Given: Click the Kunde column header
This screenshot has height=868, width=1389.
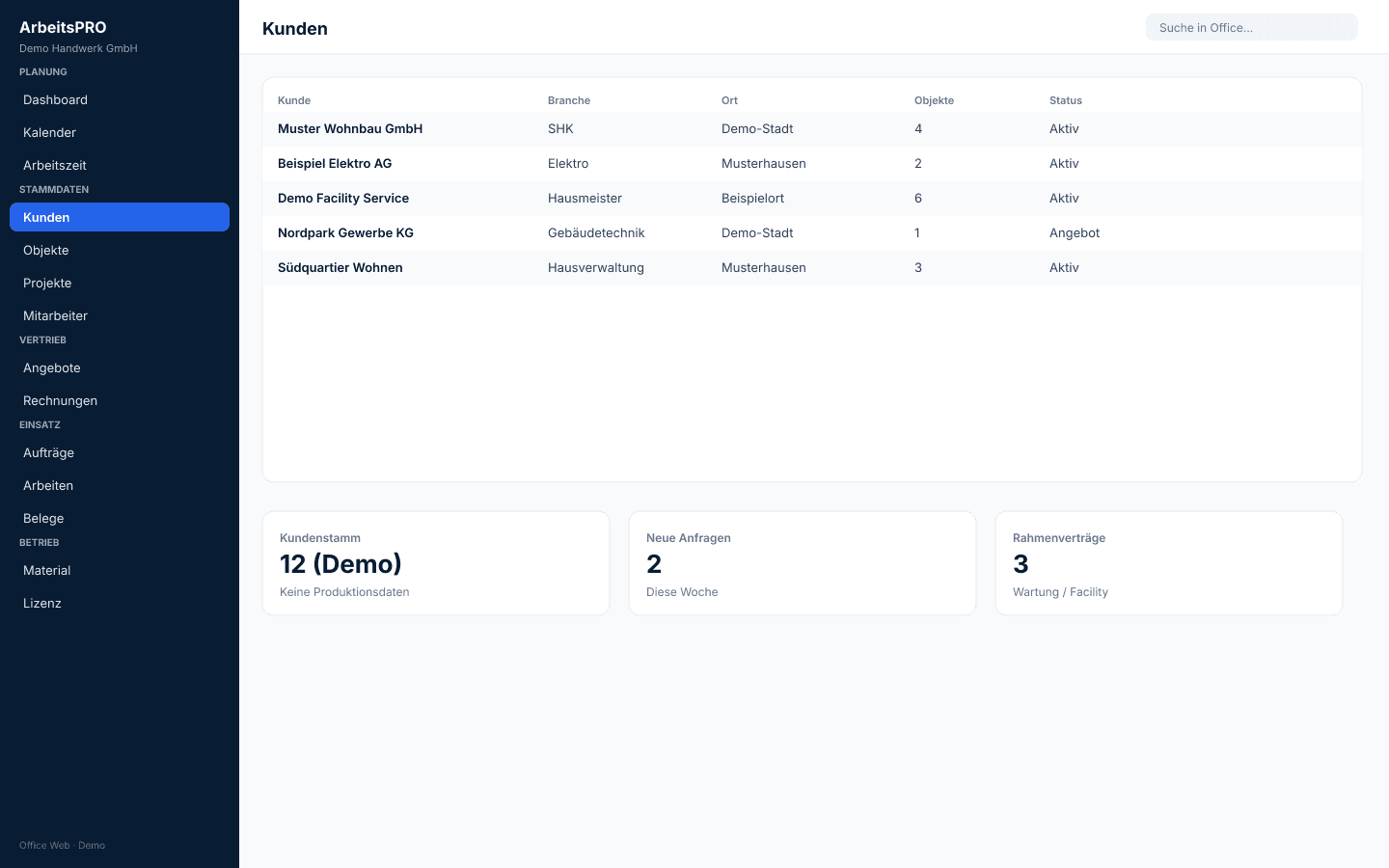Looking at the screenshot, I should point(294,100).
